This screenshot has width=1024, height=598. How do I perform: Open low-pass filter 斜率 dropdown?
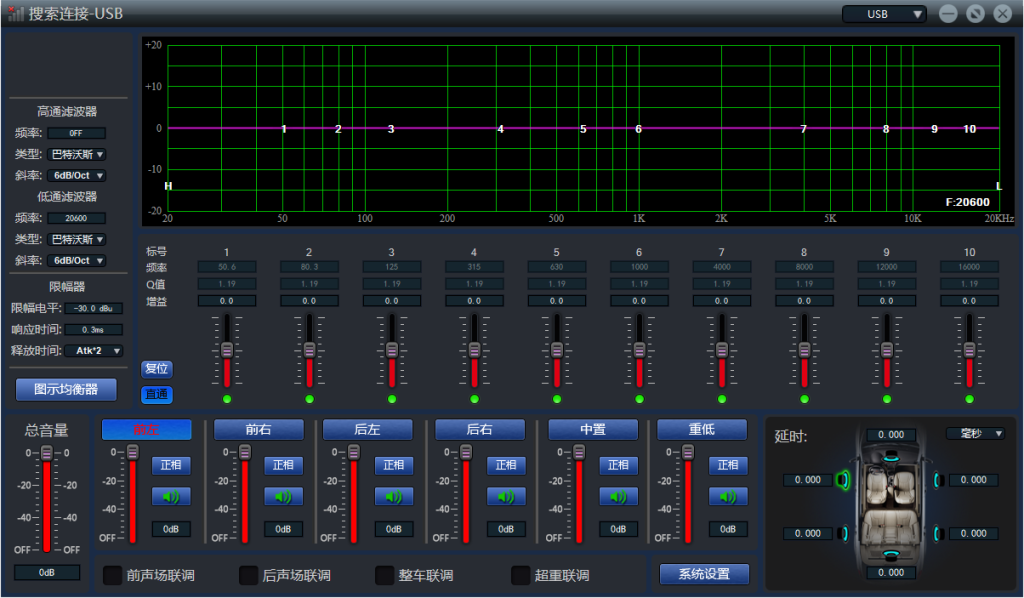pos(76,260)
